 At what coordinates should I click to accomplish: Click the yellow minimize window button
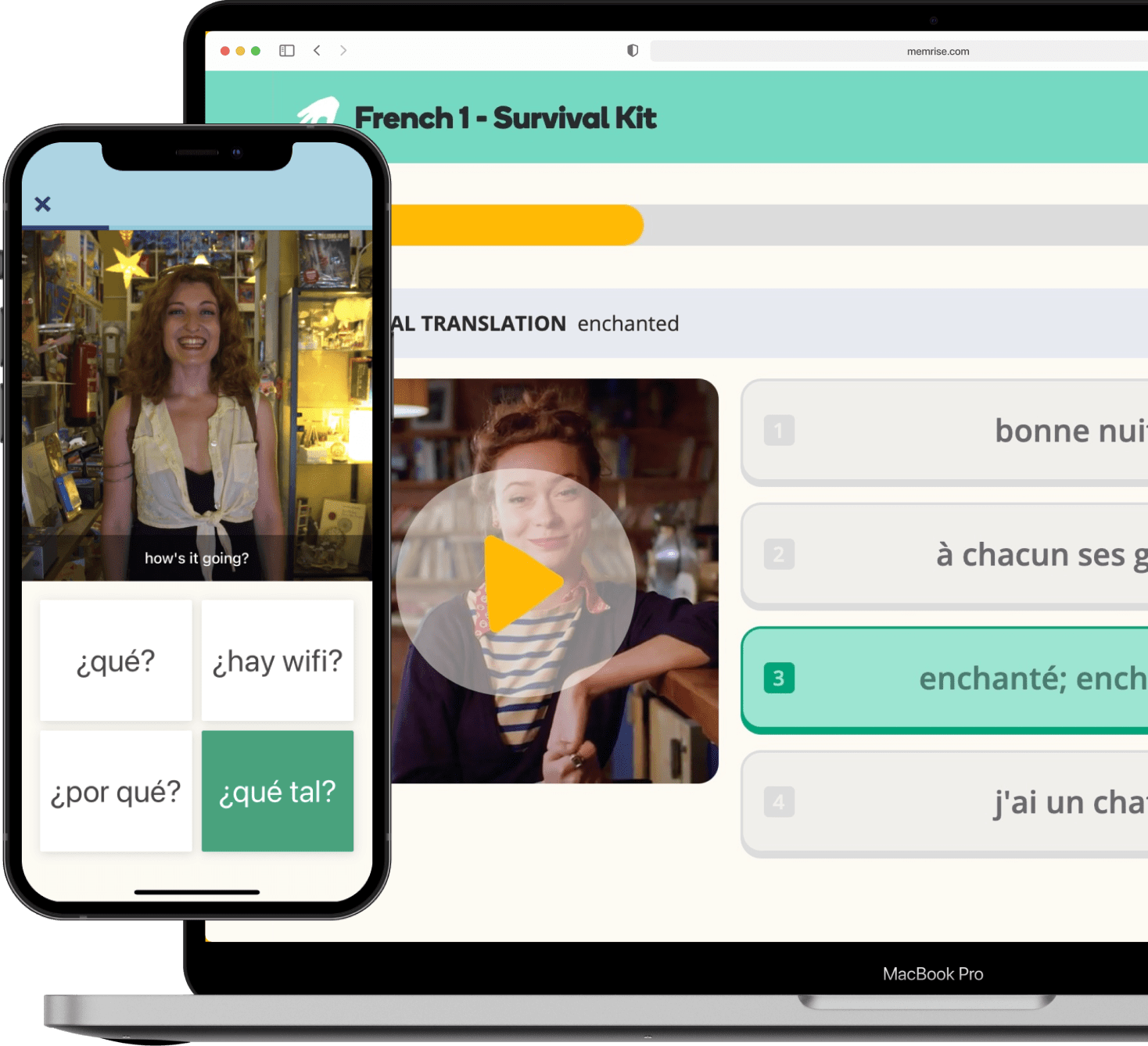coord(240,51)
